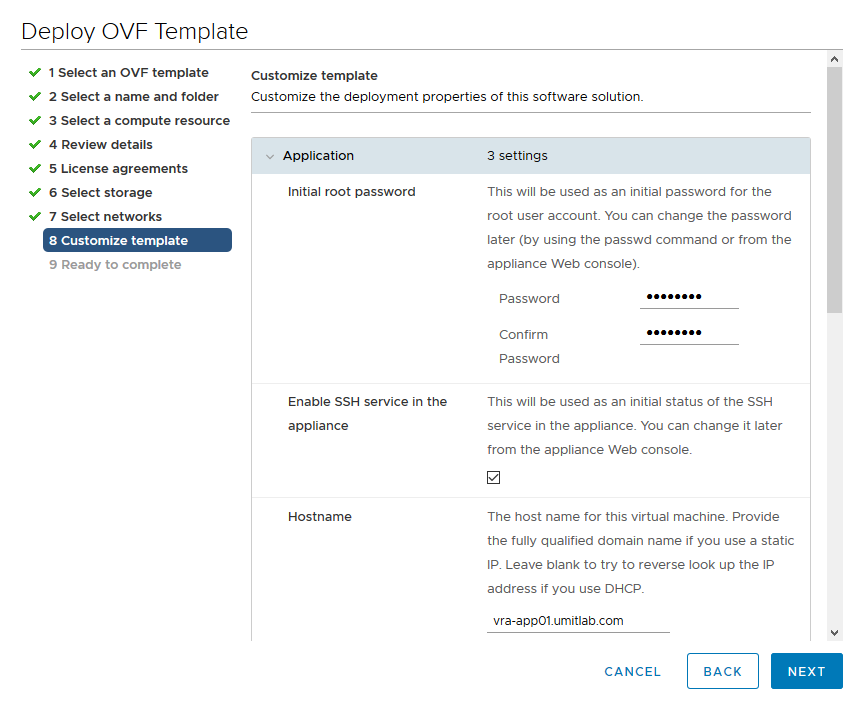
Task: Click checkmark icon beside Review details
Action: [x=35, y=145]
